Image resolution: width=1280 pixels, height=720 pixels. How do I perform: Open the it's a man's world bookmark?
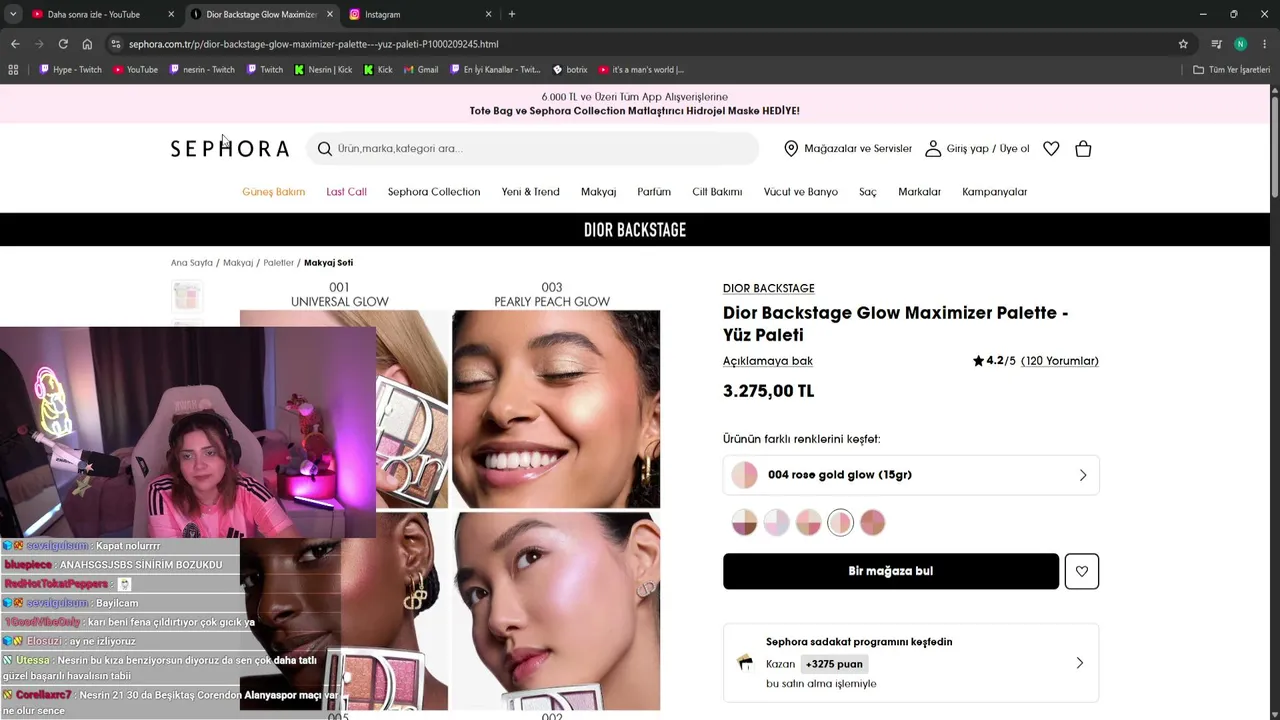641,70
